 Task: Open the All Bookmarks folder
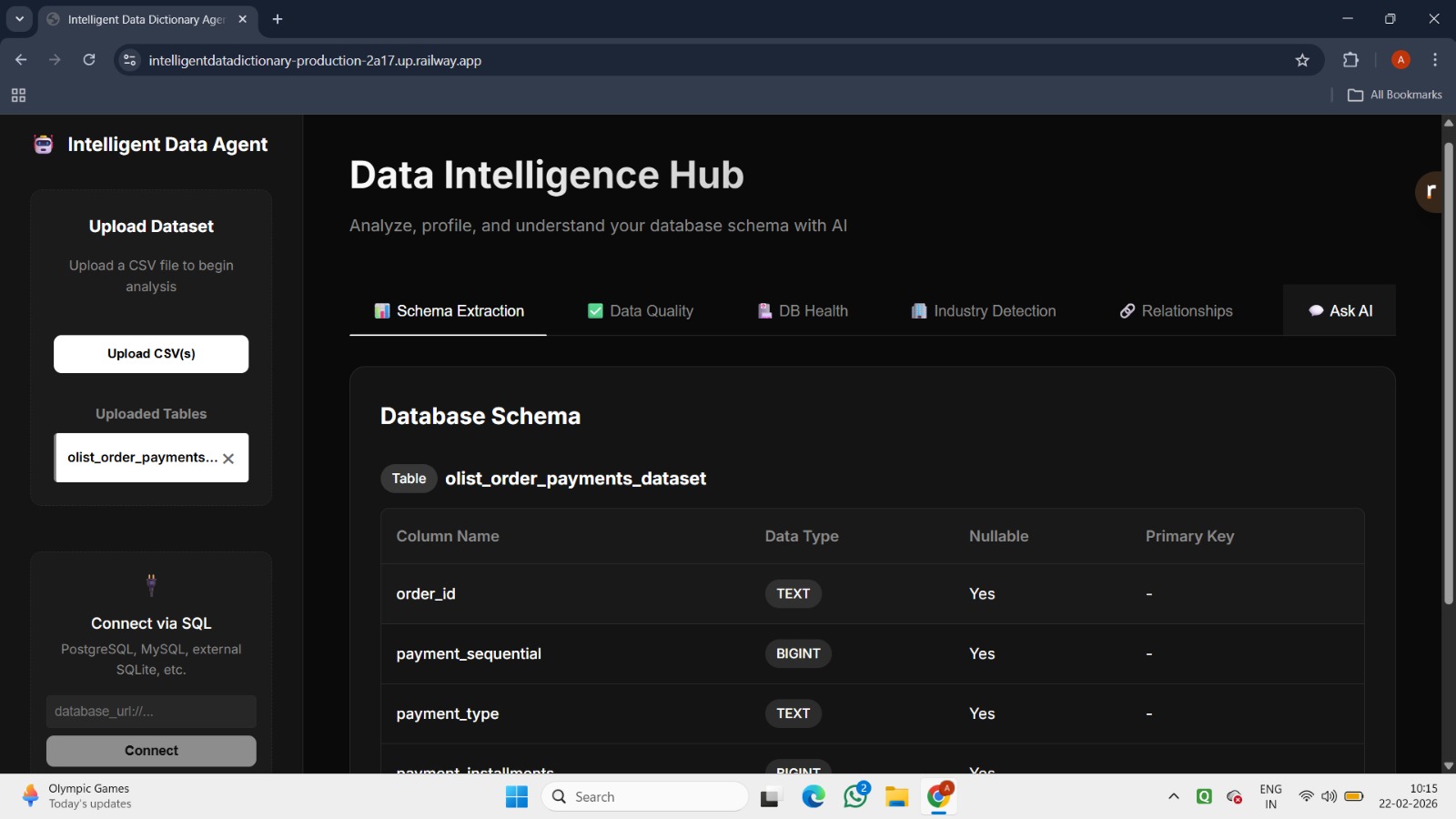point(1395,95)
